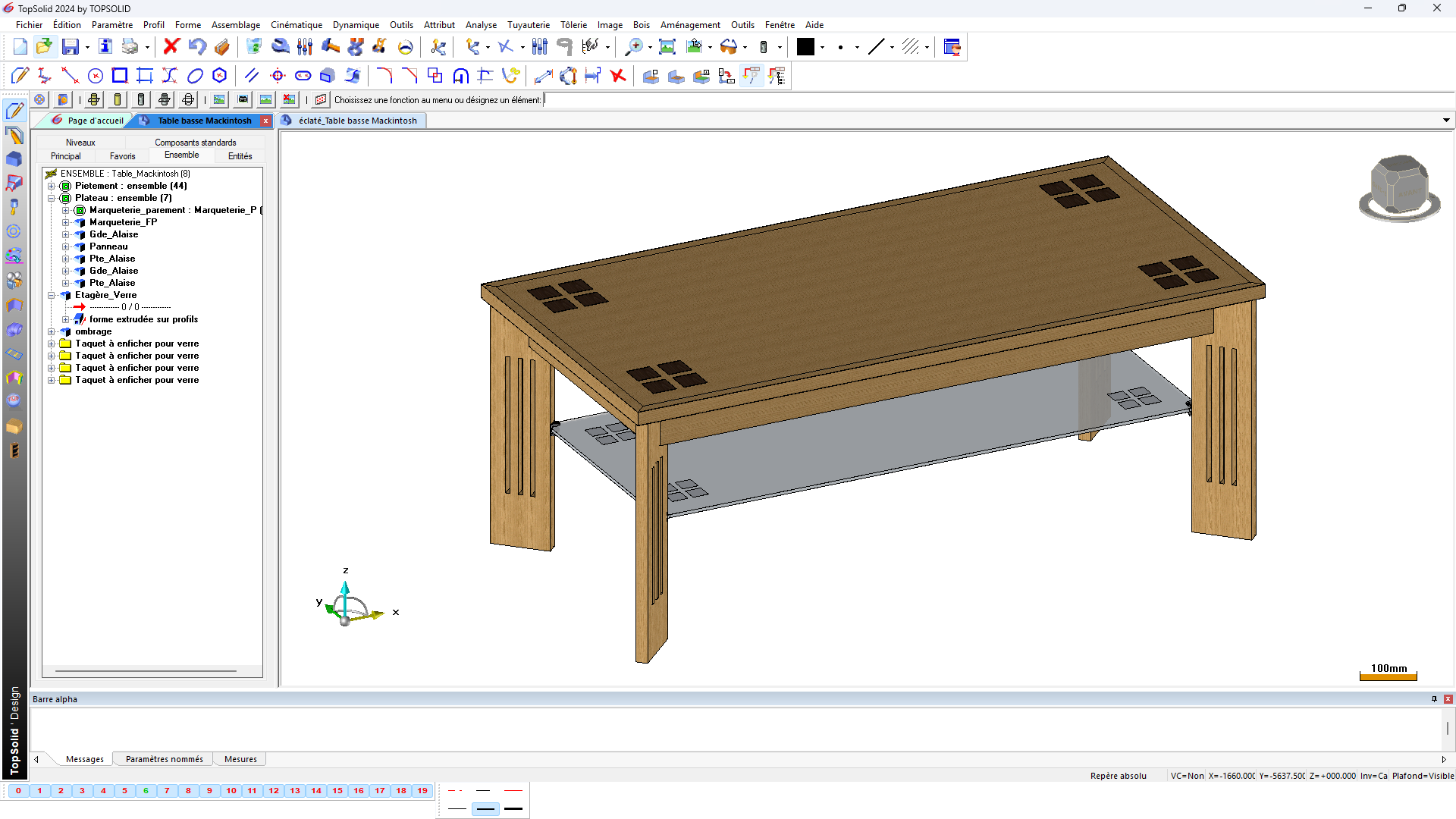Click the Save file icon
The width and height of the screenshot is (1456, 819).
[x=70, y=47]
